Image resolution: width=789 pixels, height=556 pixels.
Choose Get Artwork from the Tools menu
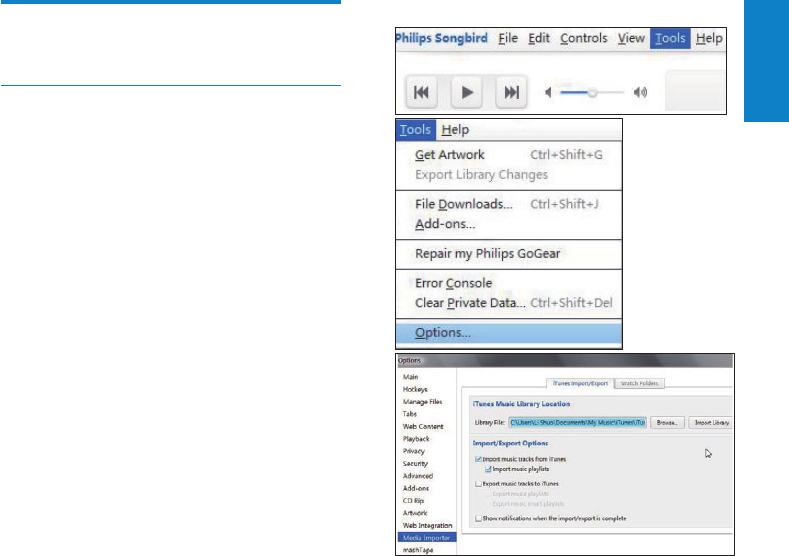(x=509, y=155)
